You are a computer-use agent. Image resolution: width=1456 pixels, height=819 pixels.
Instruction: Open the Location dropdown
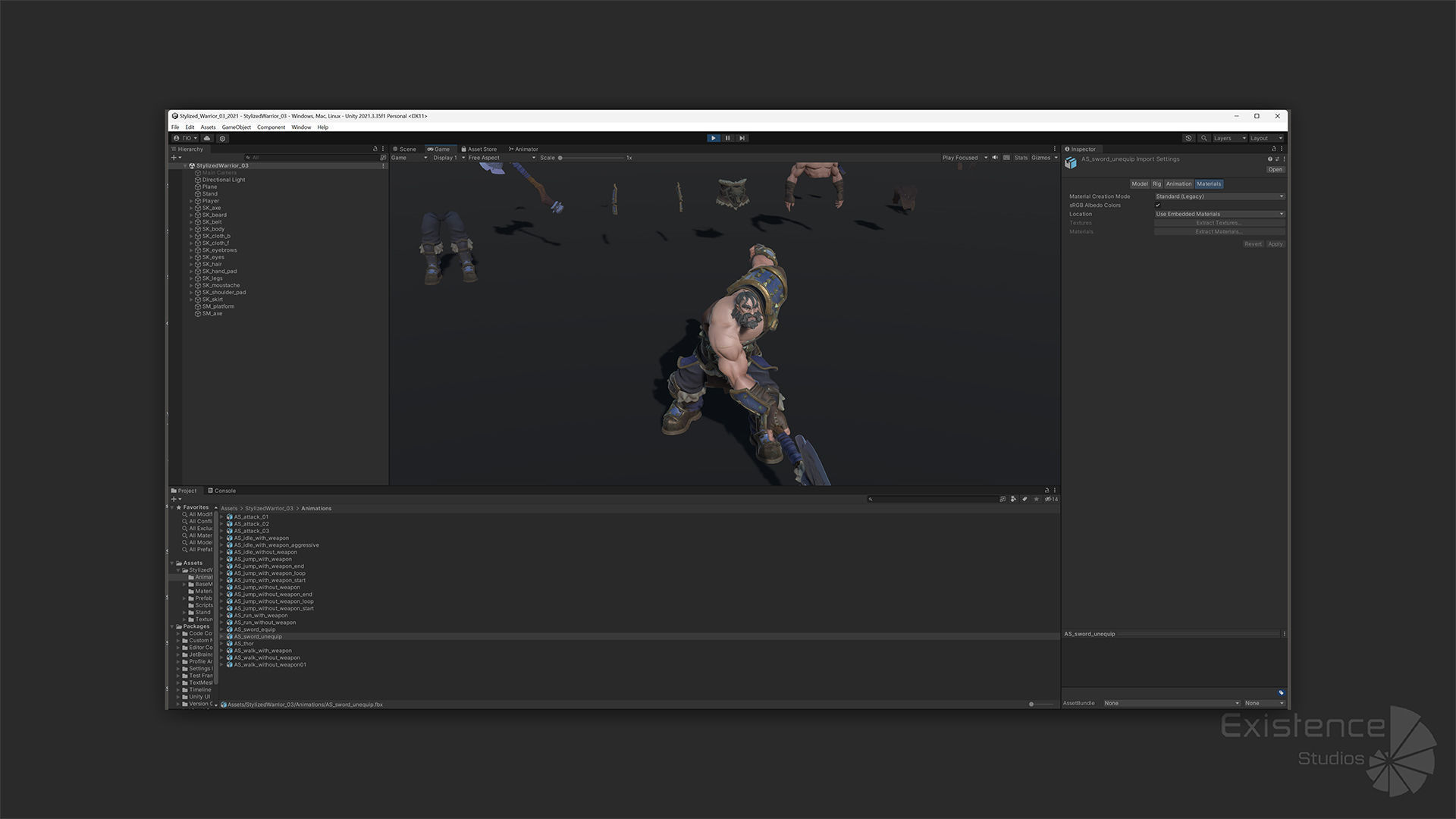point(1219,214)
